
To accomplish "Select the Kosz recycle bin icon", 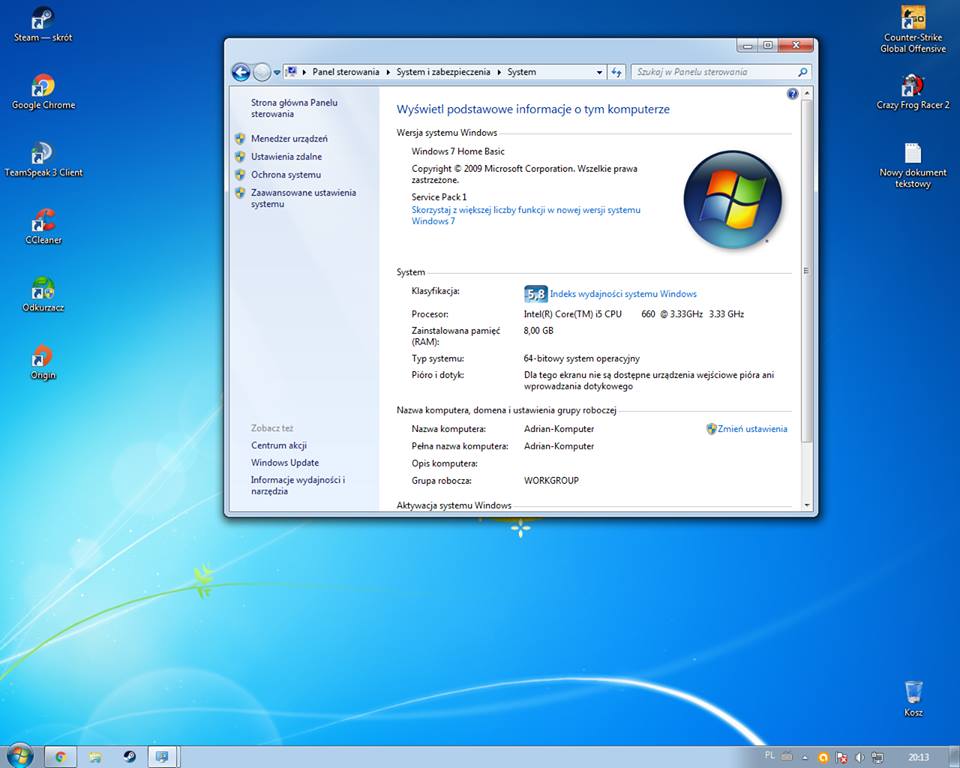I will pos(912,693).
